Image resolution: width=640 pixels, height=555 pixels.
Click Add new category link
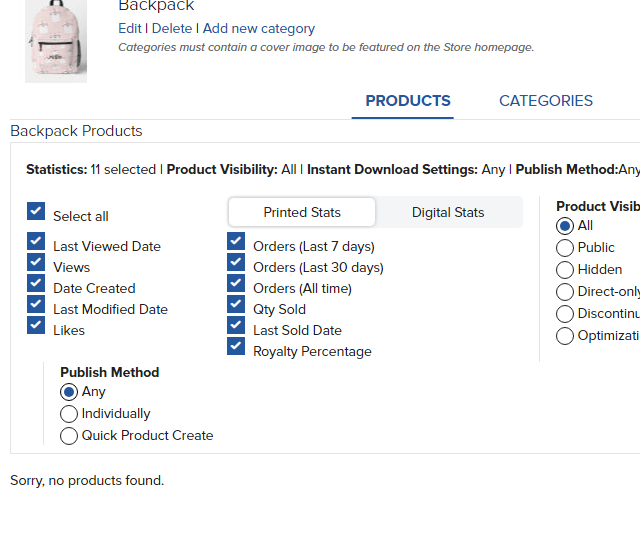click(x=259, y=29)
